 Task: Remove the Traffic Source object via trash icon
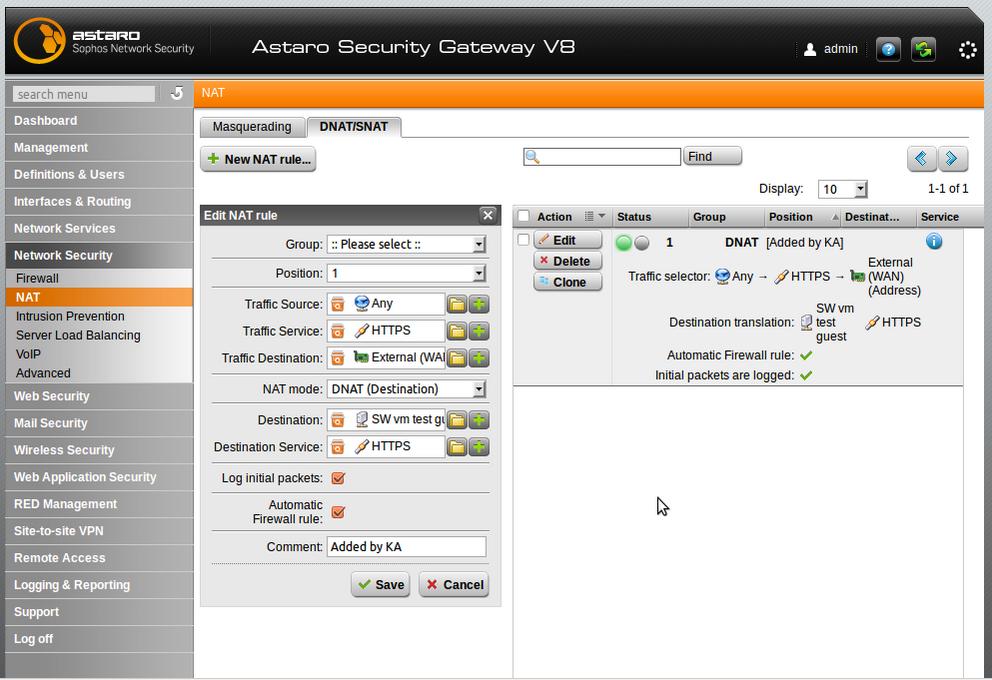(x=338, y=304)
